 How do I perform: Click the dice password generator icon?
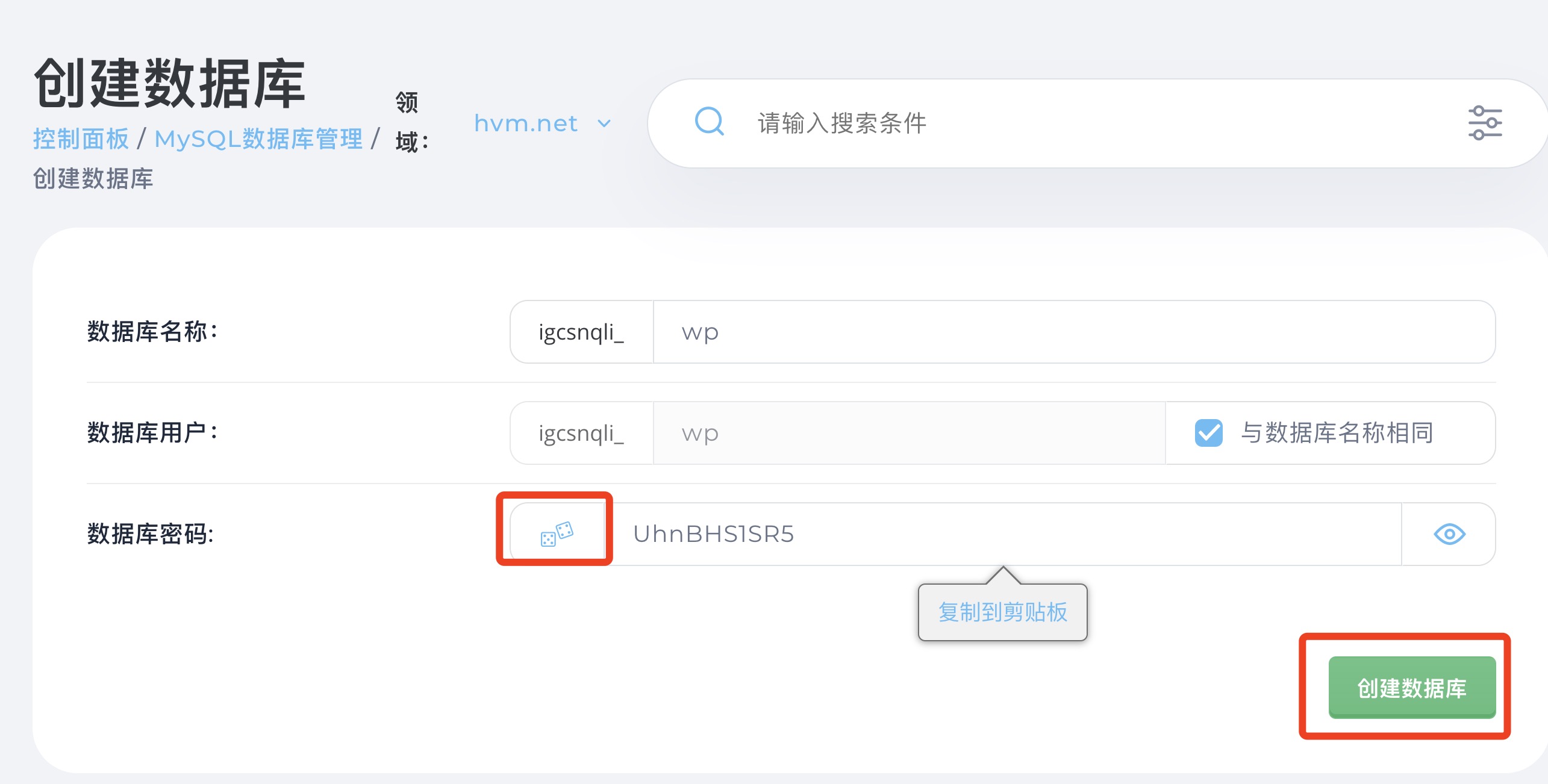coord(557,534)
